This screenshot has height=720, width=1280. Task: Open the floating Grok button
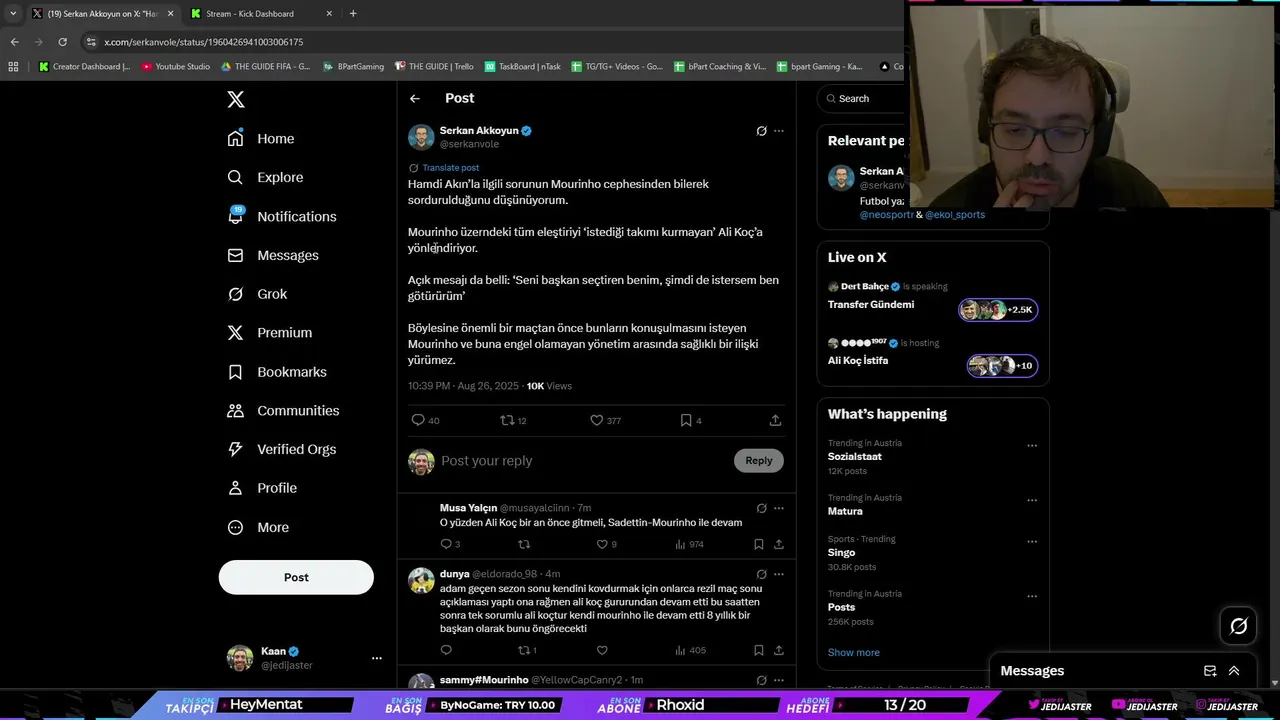[x=1239, y=626]
